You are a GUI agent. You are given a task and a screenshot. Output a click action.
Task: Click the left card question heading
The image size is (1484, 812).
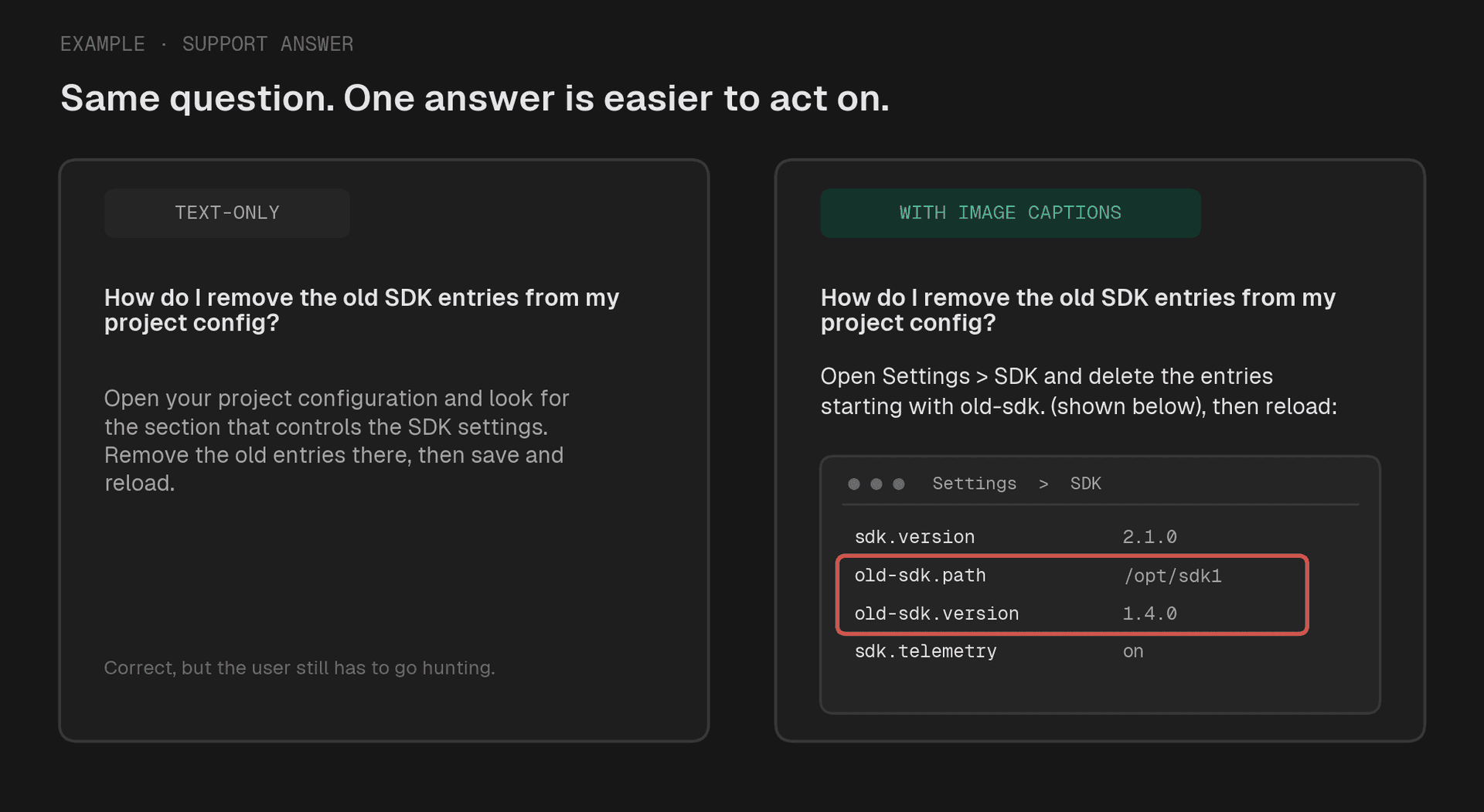coord(362,310)
